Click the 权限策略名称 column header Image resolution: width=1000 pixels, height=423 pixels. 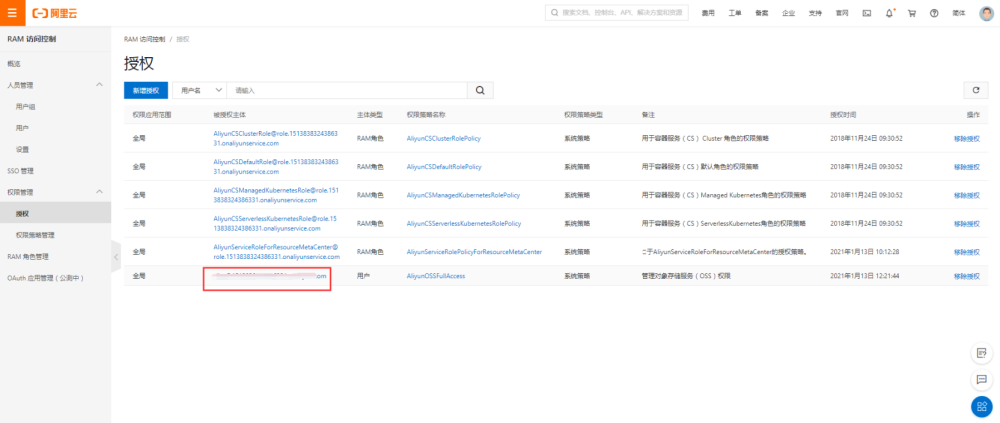click(426, 115)
